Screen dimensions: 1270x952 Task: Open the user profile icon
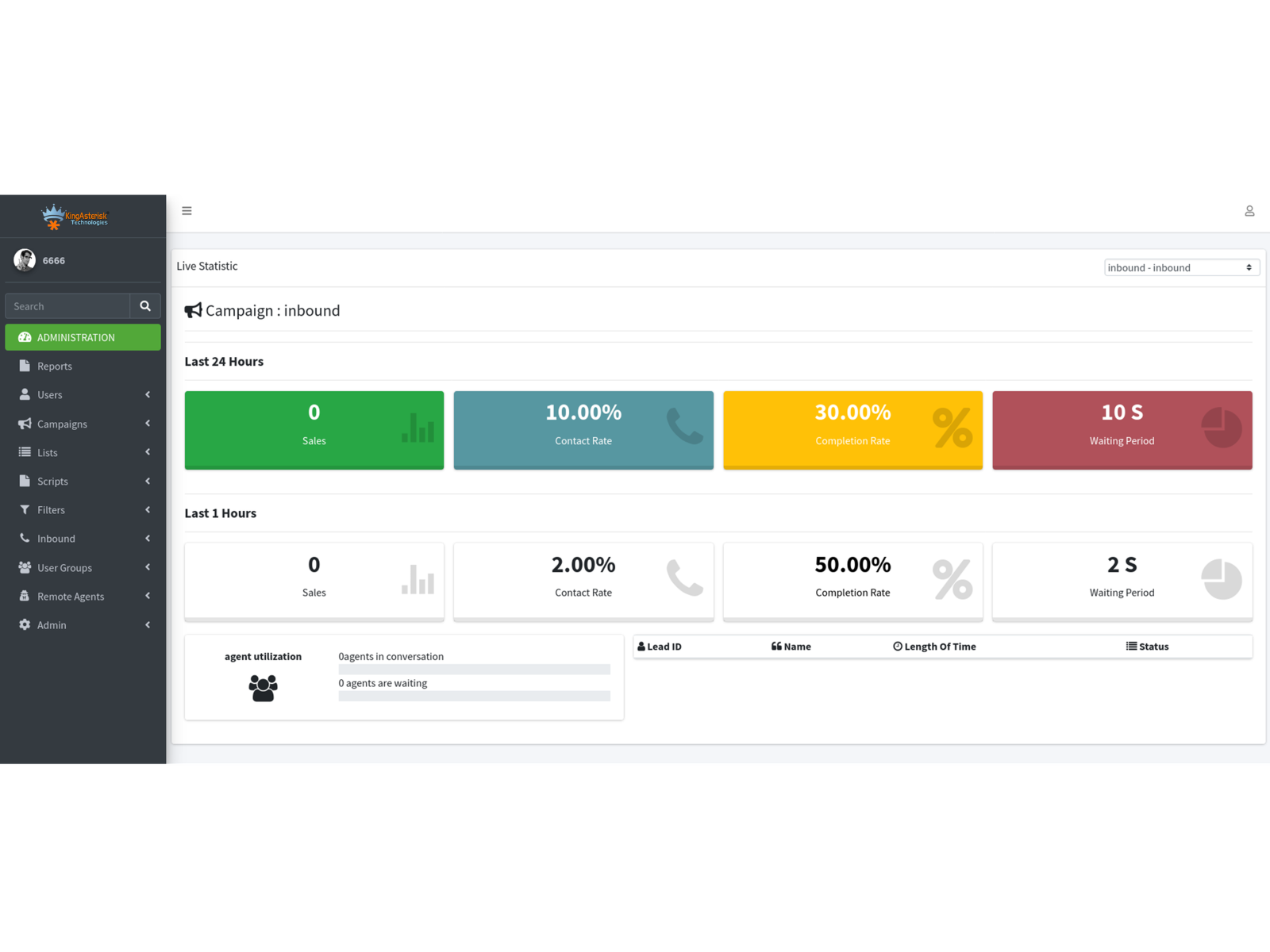click(1249, 211)
